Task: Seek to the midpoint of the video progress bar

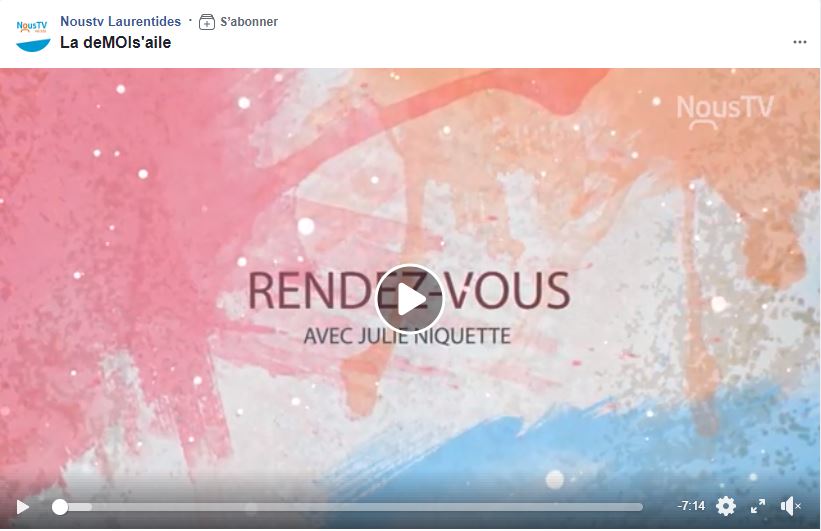Action: coord(348,507)
